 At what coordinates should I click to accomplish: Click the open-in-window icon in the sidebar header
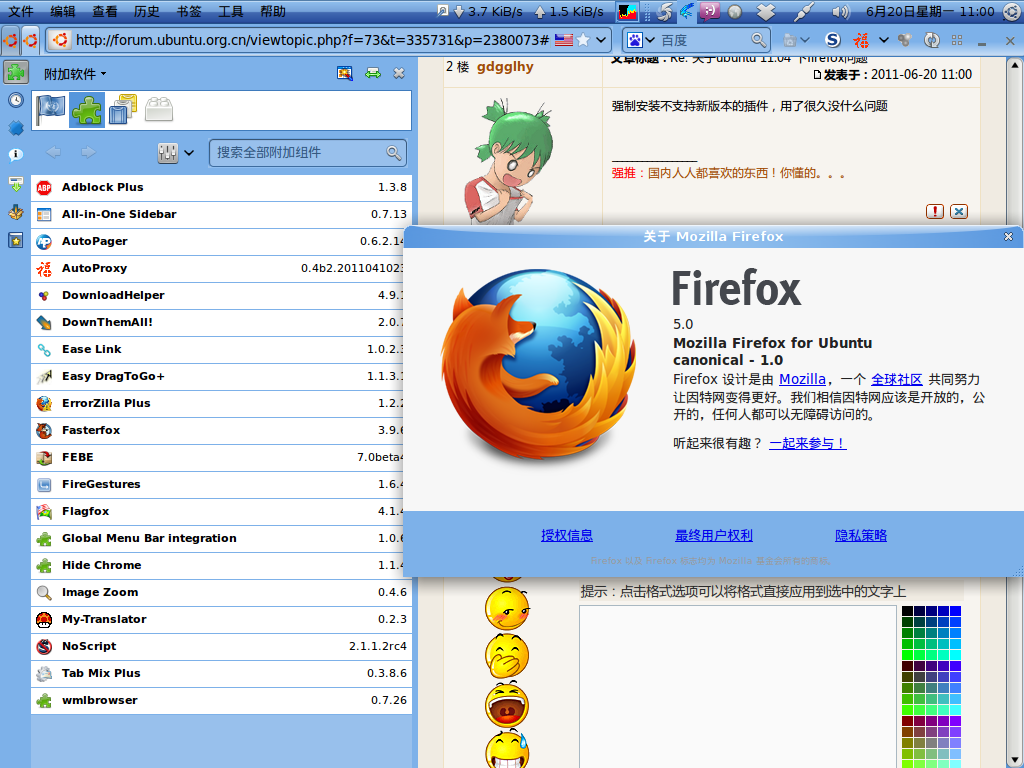[x=345, y=74]
